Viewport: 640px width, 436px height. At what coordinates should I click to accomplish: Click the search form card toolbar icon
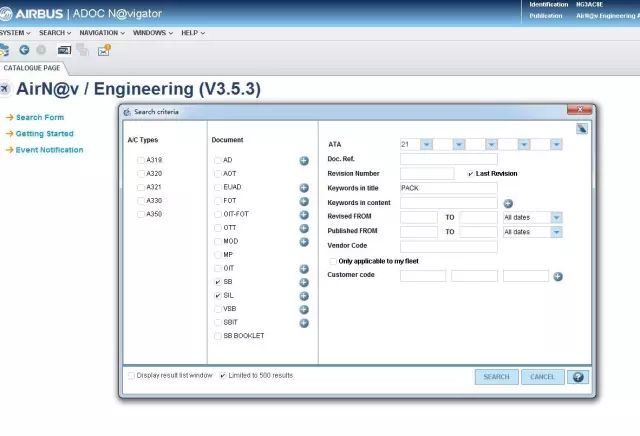pos(64,50)
